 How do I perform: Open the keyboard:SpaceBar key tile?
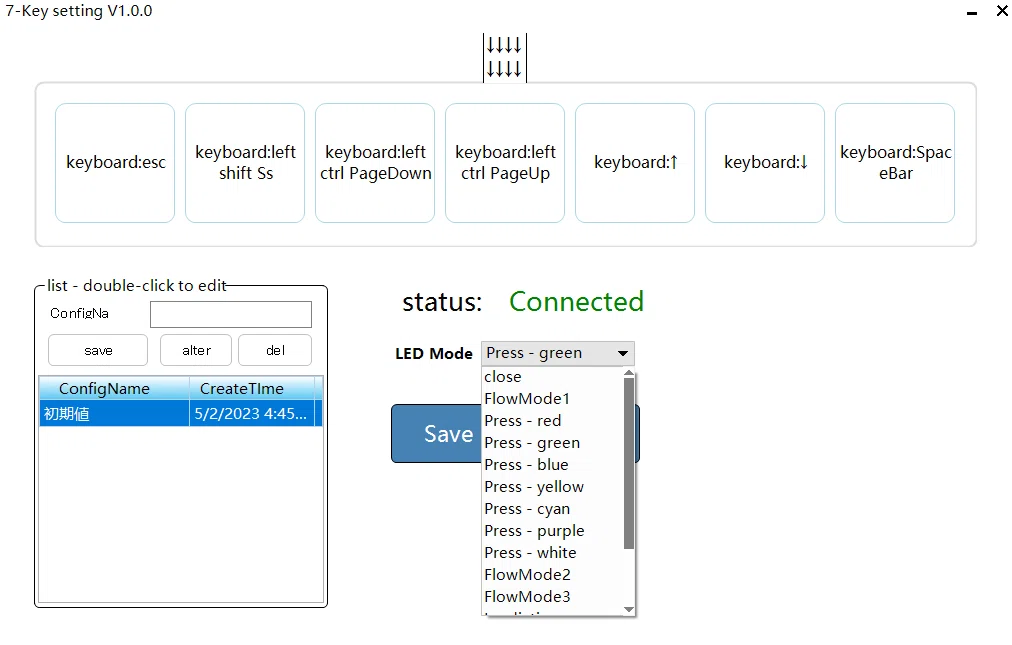point(895,163)
